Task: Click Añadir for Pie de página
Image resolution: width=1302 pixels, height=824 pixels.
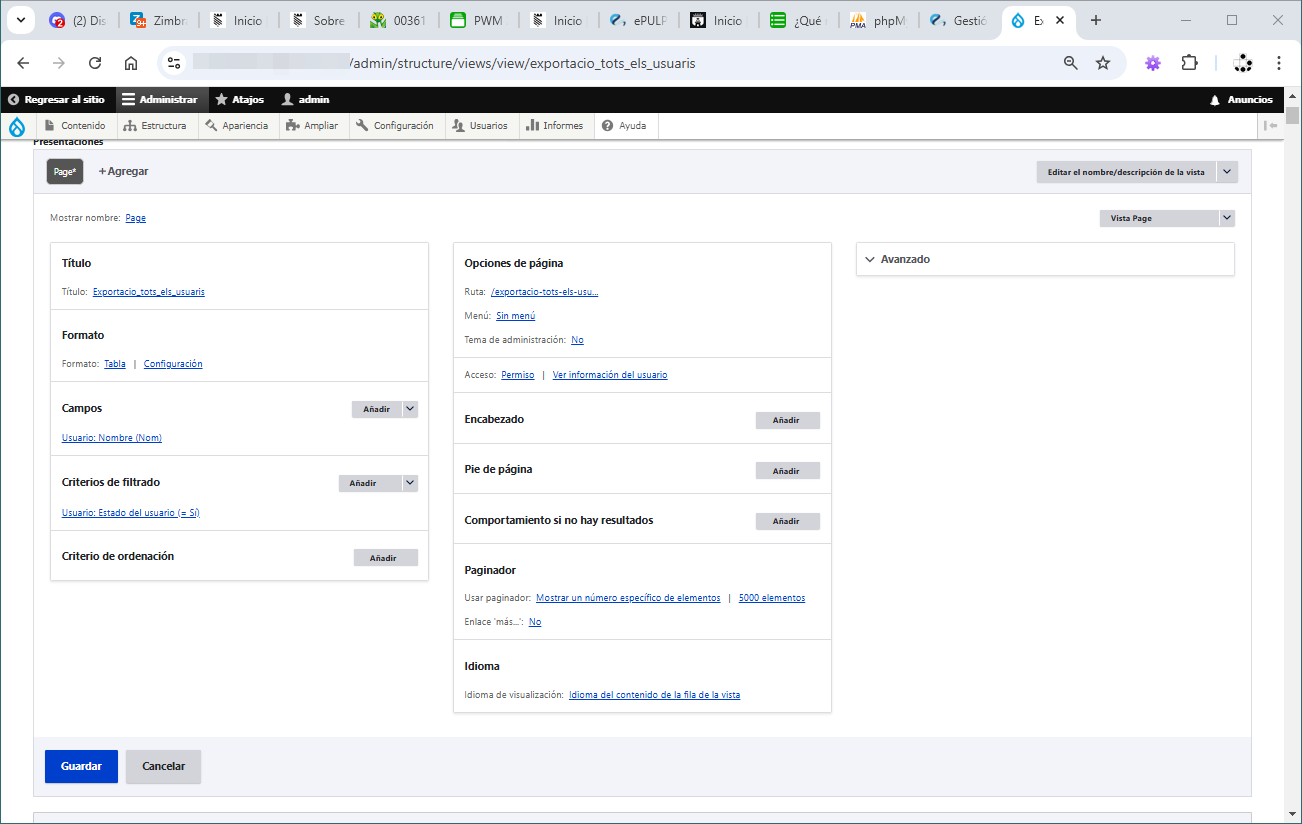Action: pyautogui.click(x=787, y=471)
